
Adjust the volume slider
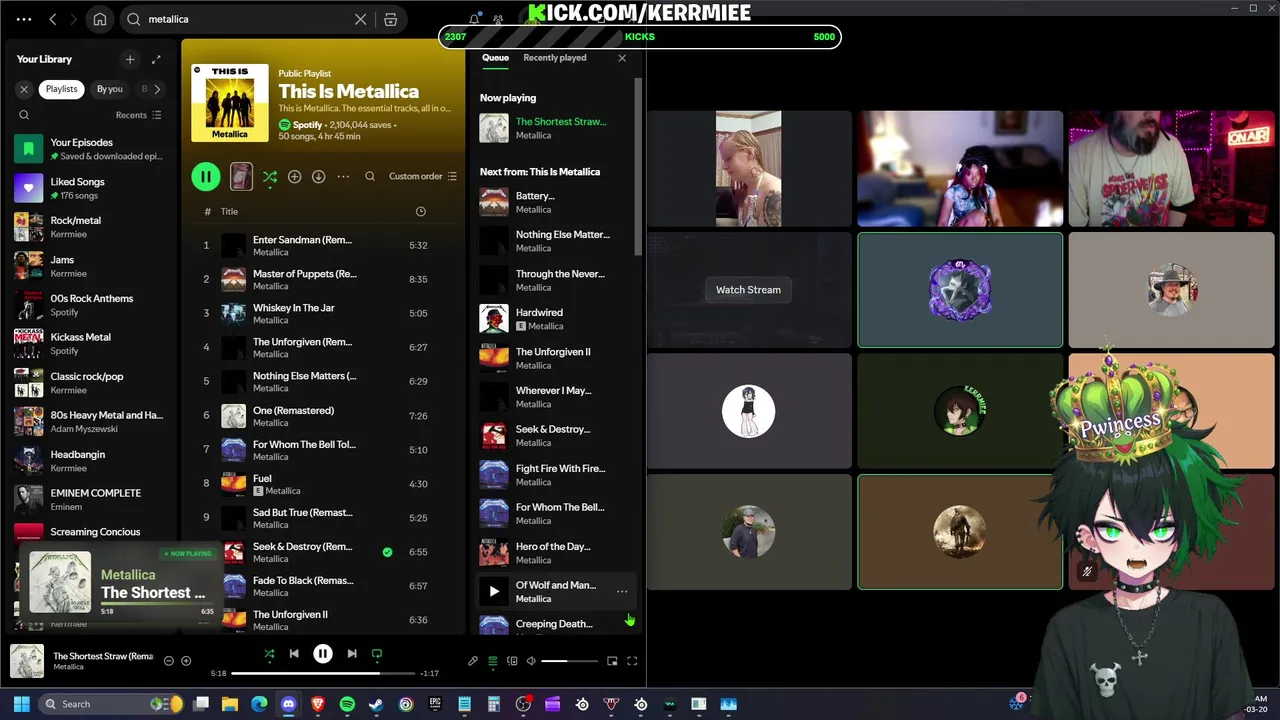(569, 661)
